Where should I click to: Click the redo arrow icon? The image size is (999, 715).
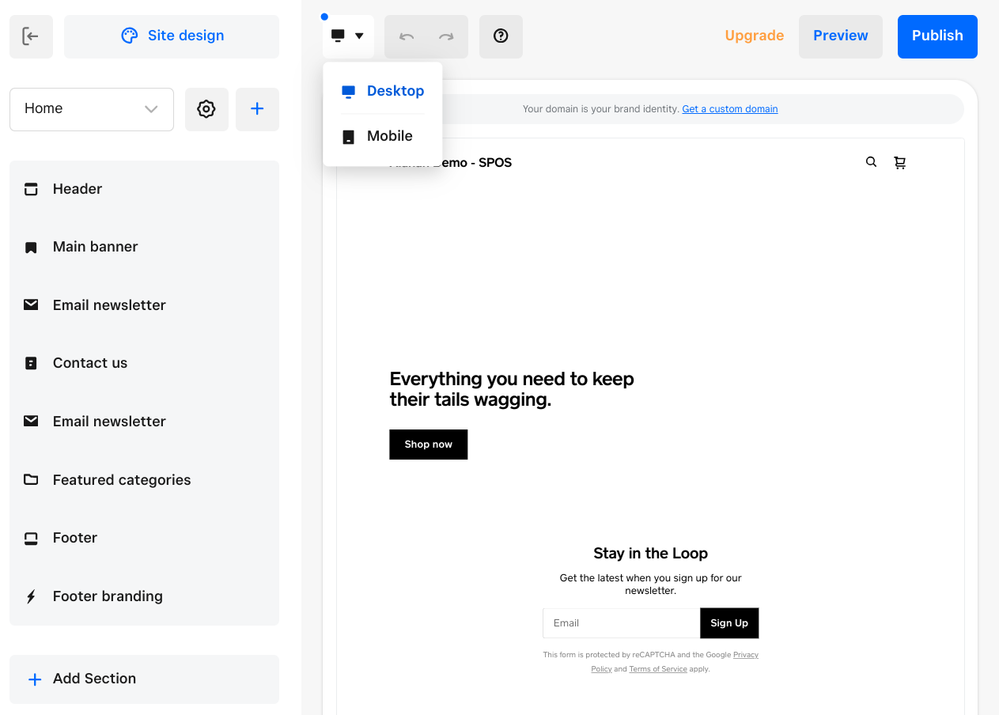pos(446,37)
